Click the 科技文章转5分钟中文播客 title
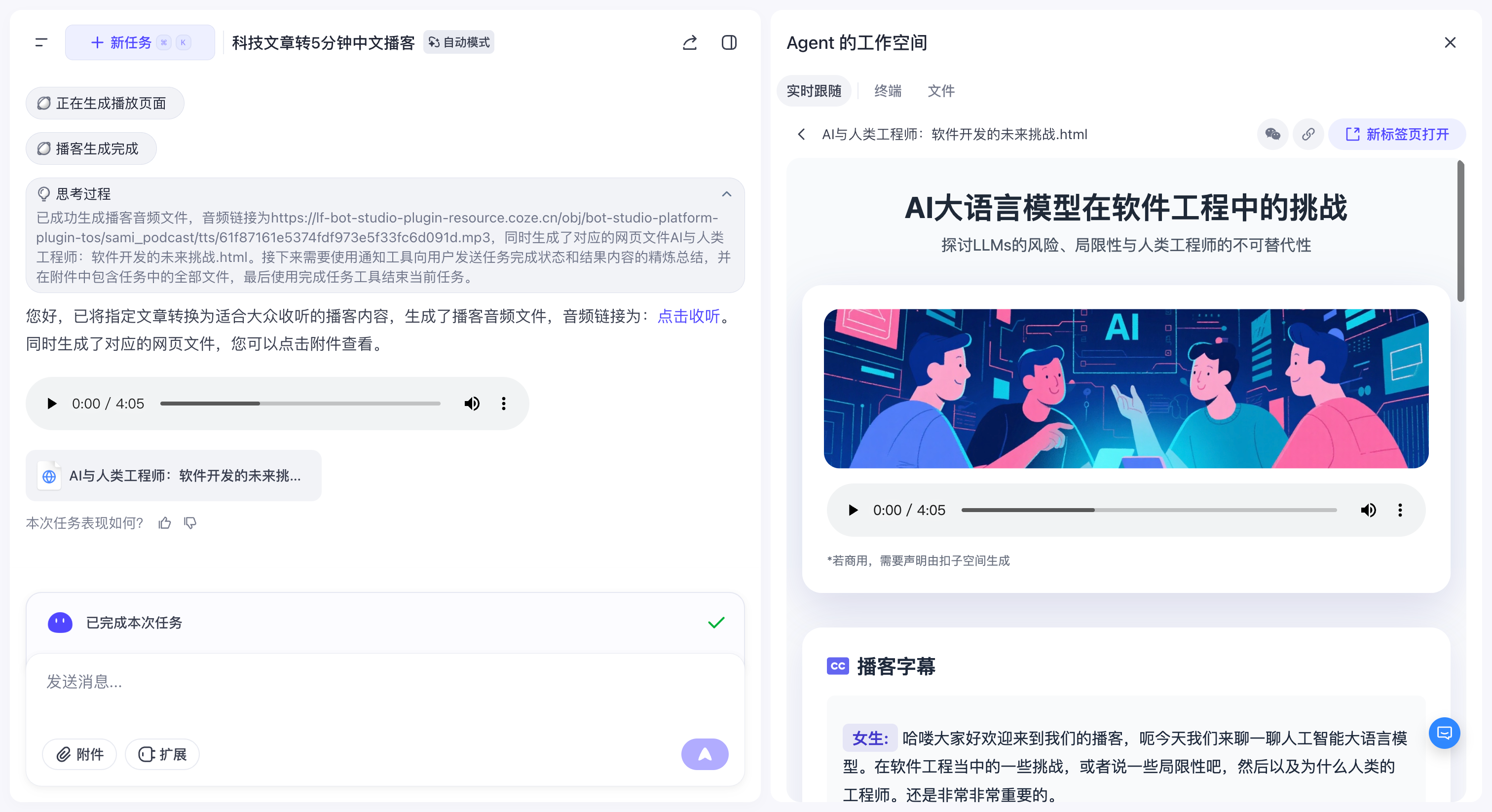Screen dimensions: 1492x812 click(323, 42)
